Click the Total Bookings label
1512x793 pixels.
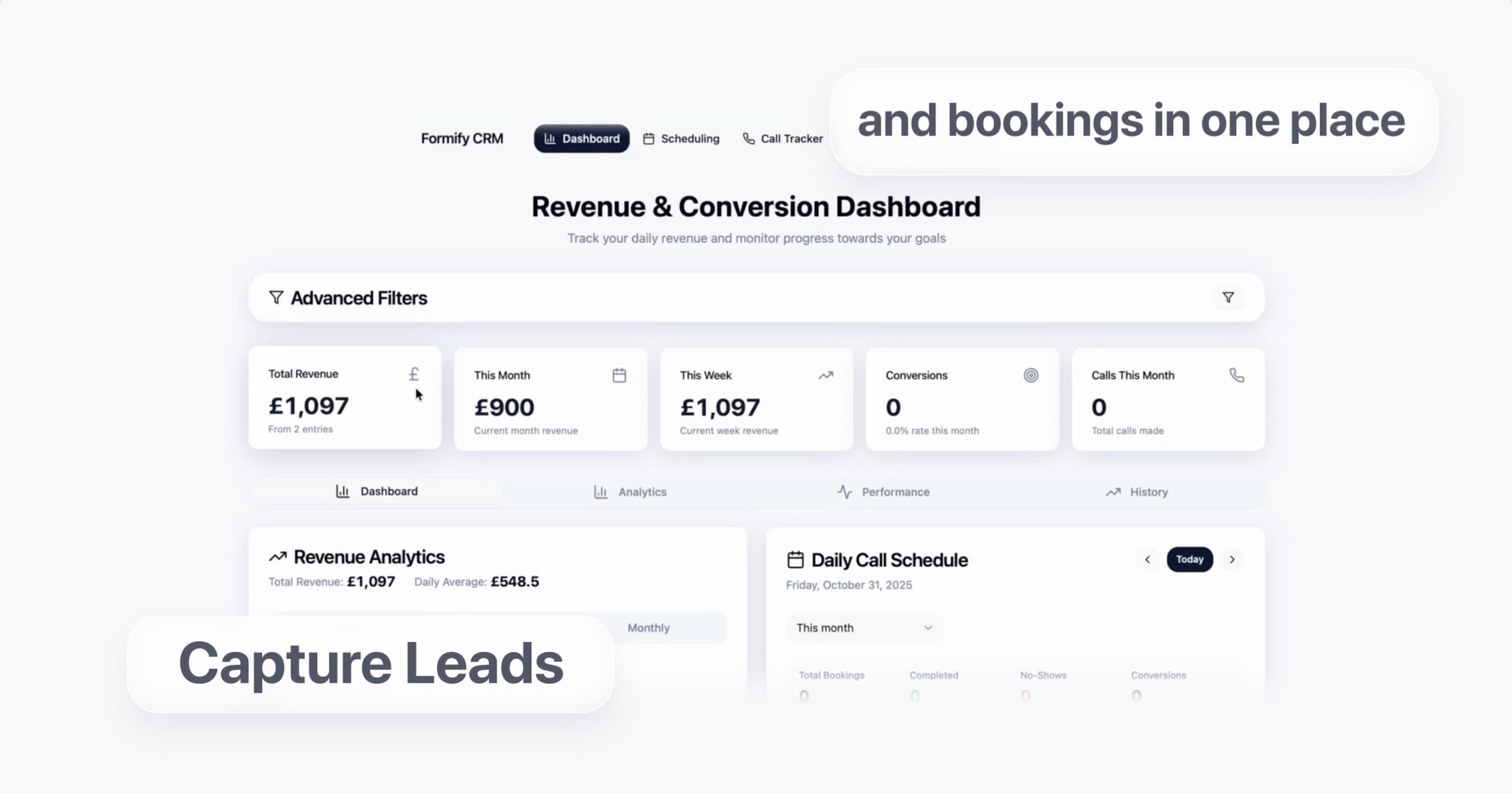[x=832, y=675]
